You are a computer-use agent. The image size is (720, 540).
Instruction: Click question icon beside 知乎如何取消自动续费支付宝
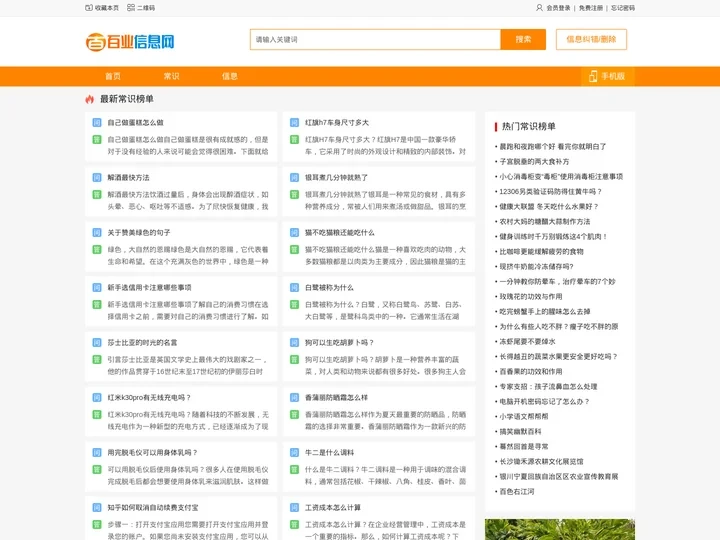[97, 507]
